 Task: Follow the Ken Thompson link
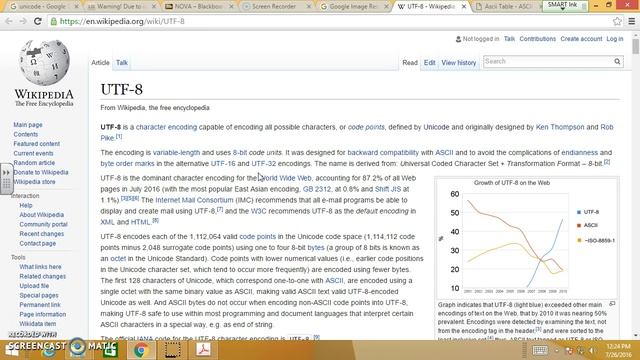coord(560,127)
